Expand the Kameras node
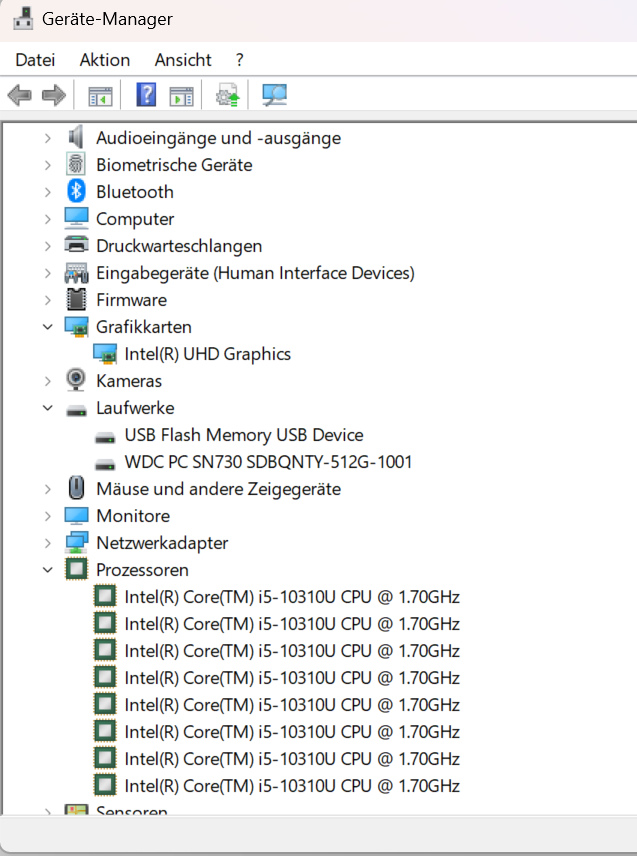The image size is (637, 856). pyautogui.click(x=48, y=381)
